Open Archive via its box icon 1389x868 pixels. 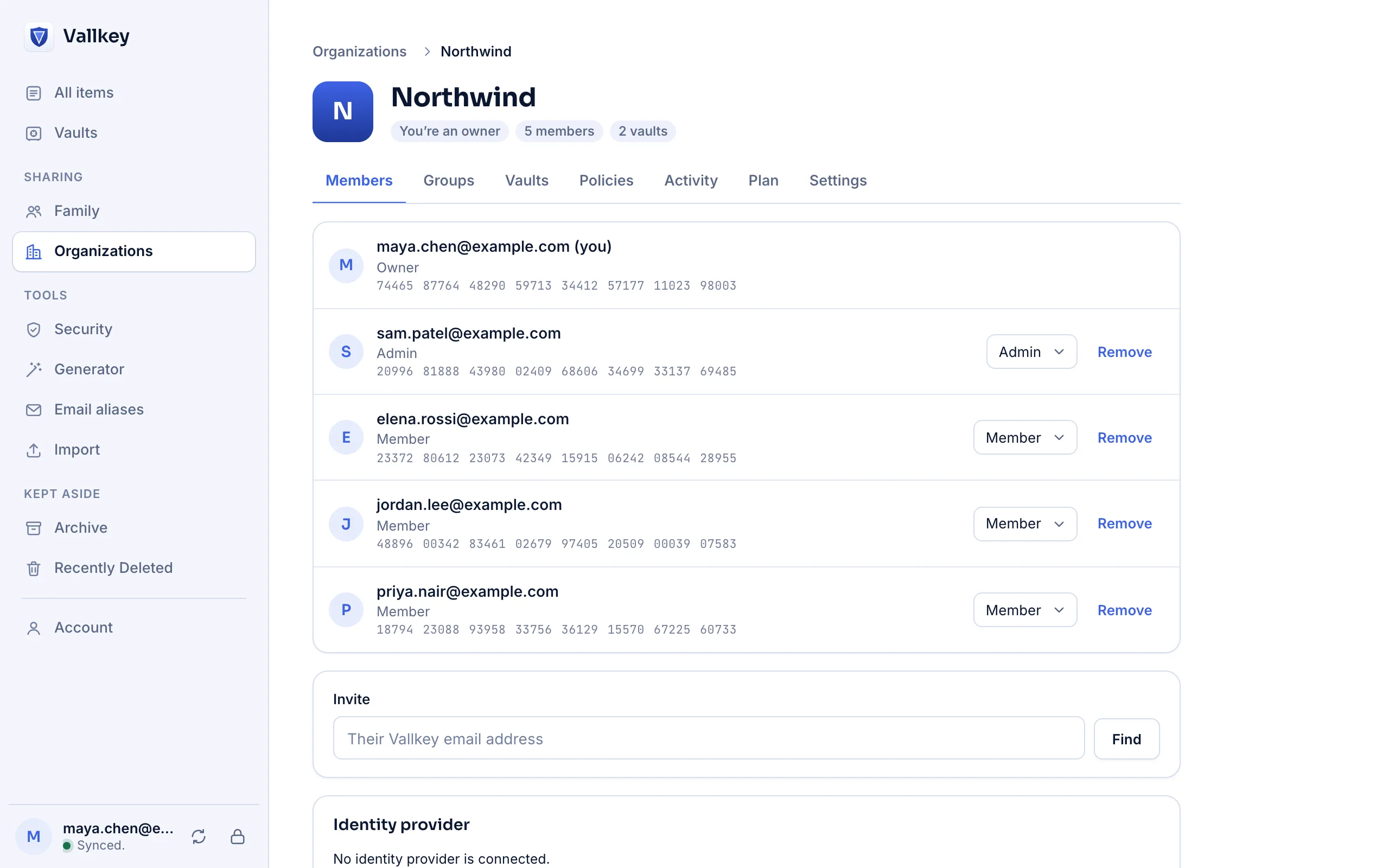[34, 528]
